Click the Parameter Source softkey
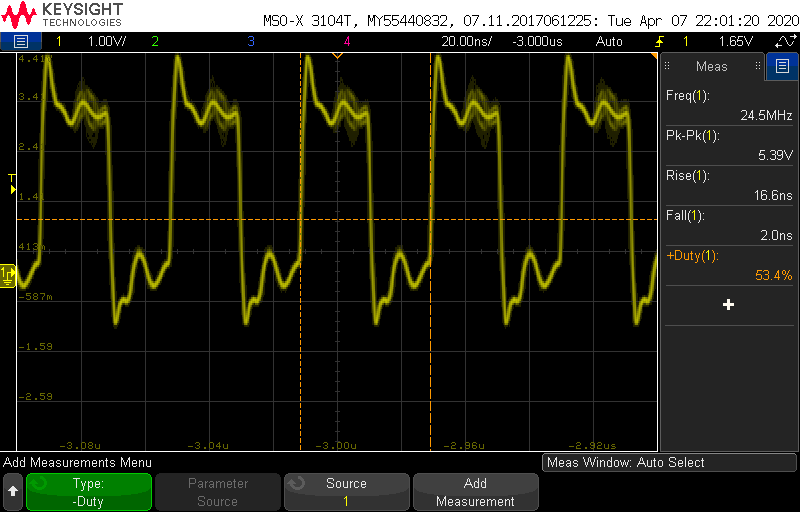Viewport: 800px width, 512px height. pyautogui.click(x=218, y=492)
